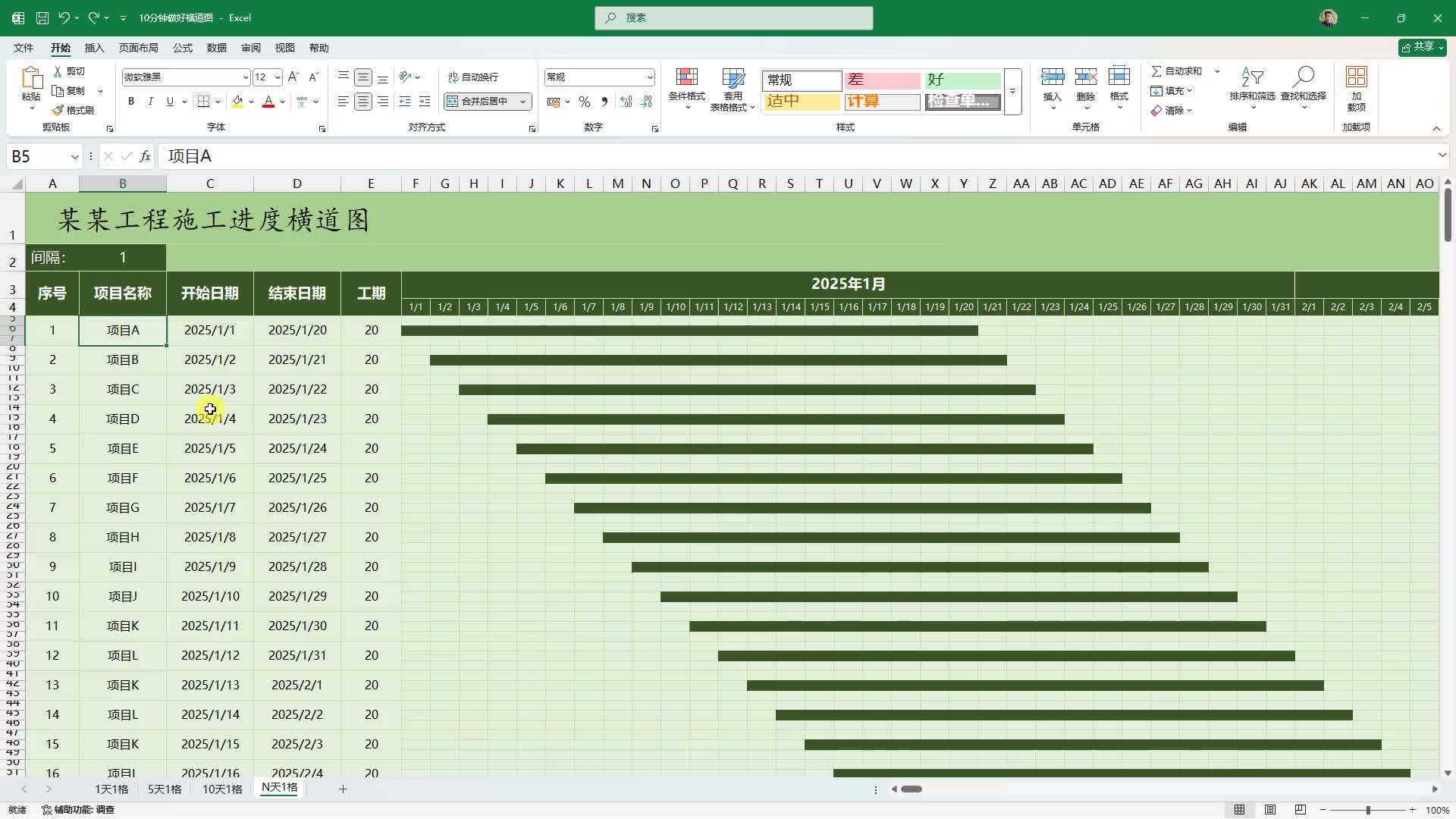Click the Insert cells icon
The height and width of the screenshot is (819, 1456).
pos(1052,78)
